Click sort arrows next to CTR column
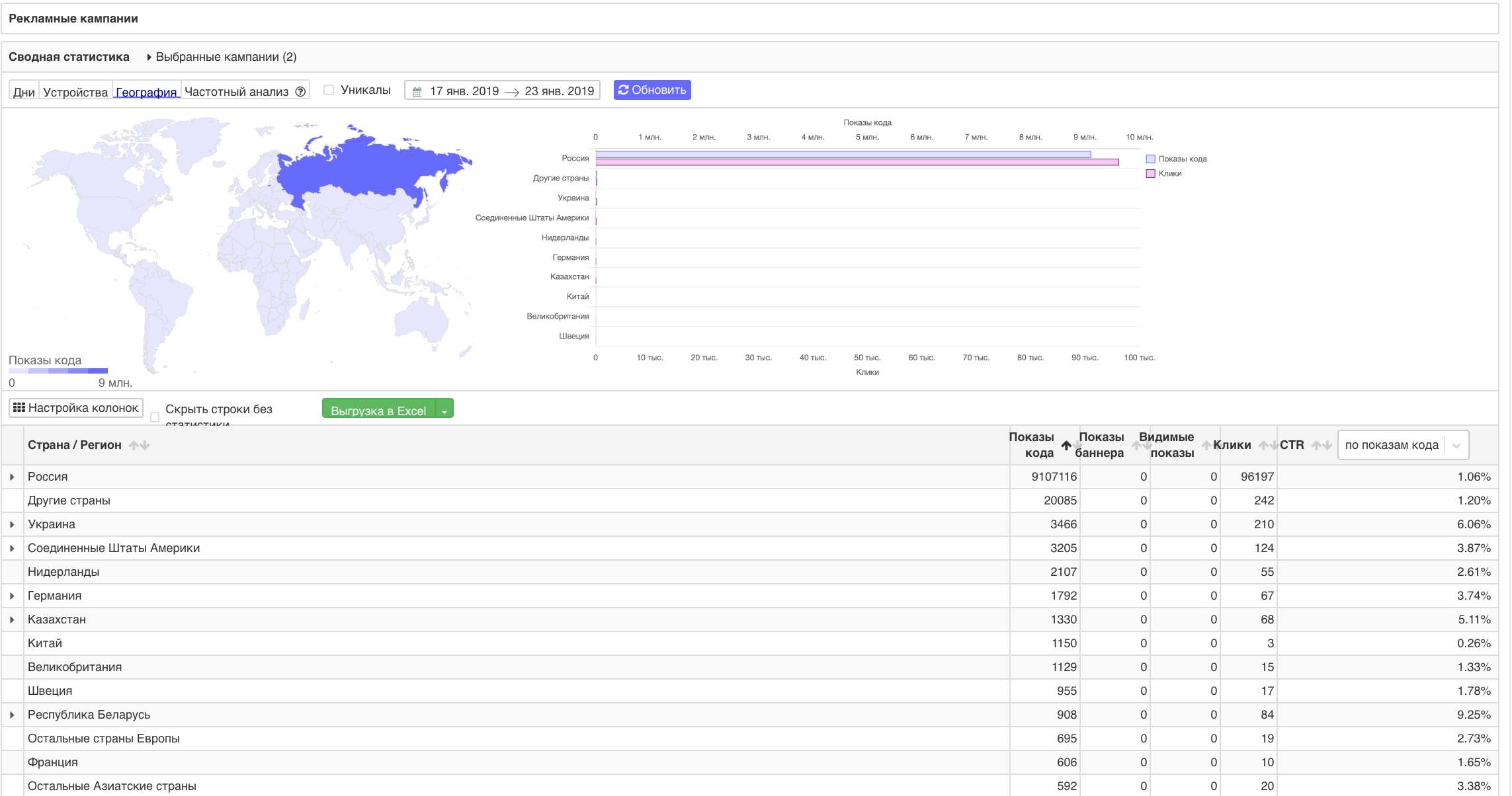The image size is (1512, 796). coord(1321,445)
